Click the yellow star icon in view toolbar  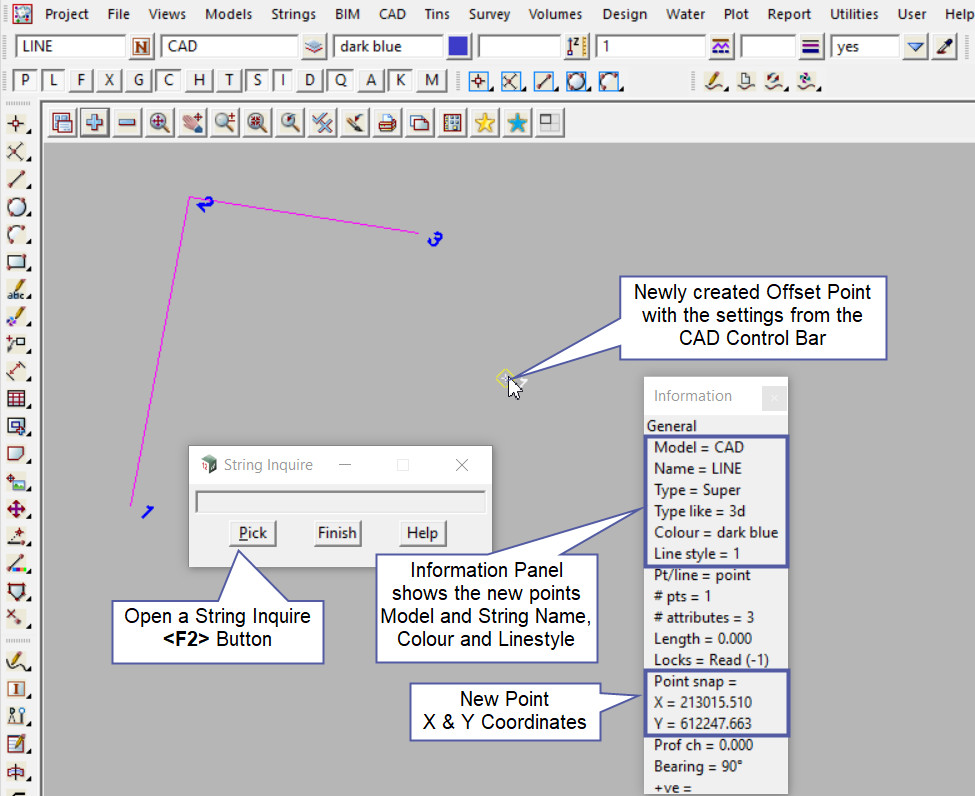(x=485, y=123)
